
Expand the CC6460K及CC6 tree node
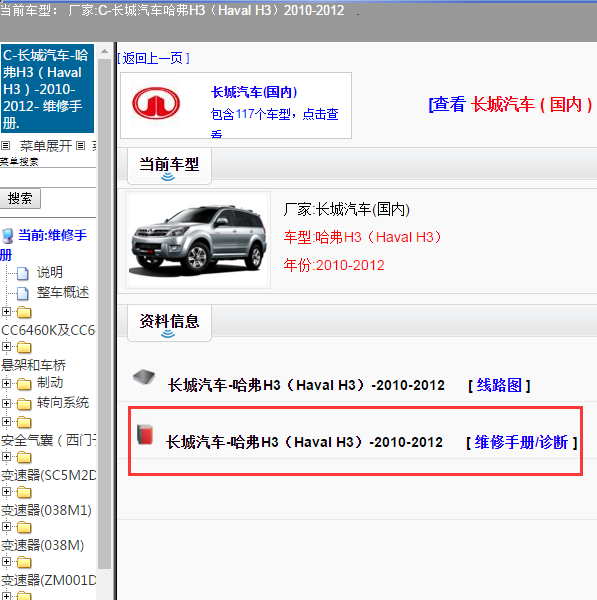point(6,311)
